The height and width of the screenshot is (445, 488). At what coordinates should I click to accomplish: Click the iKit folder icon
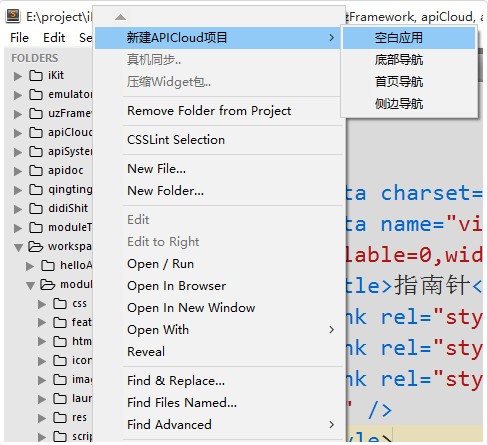tap(36, 76)
